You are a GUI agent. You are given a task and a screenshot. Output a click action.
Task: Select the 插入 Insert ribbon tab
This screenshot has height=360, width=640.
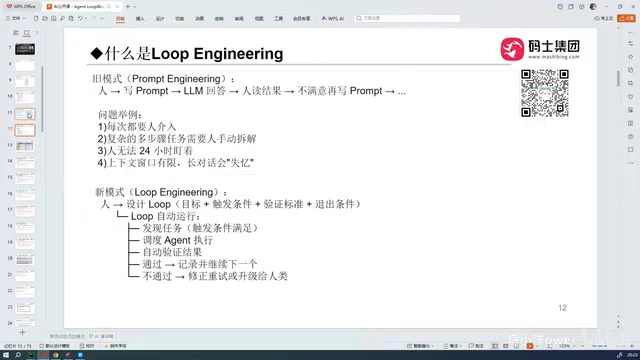click(140, 19)
